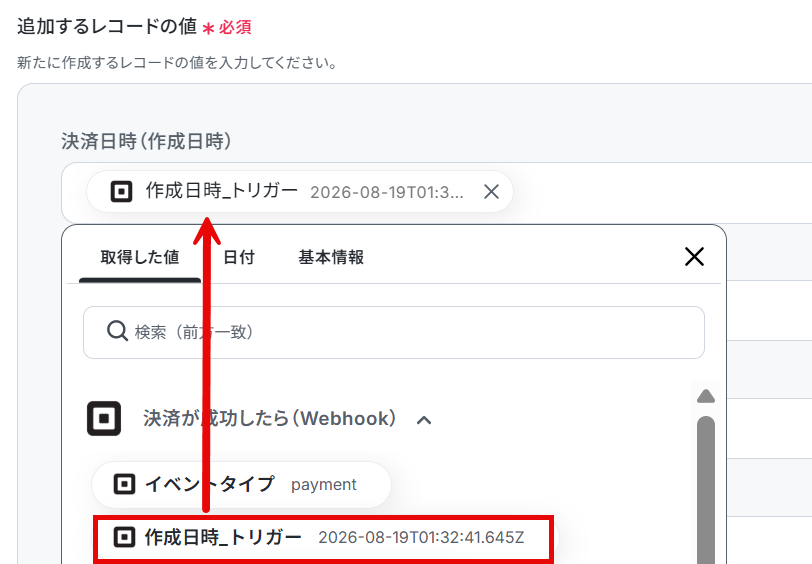Viewport: 812px width, 564px height.
Task: Collapse the 決済が成功したら(Webhook) section chevron
Action: 424,420
